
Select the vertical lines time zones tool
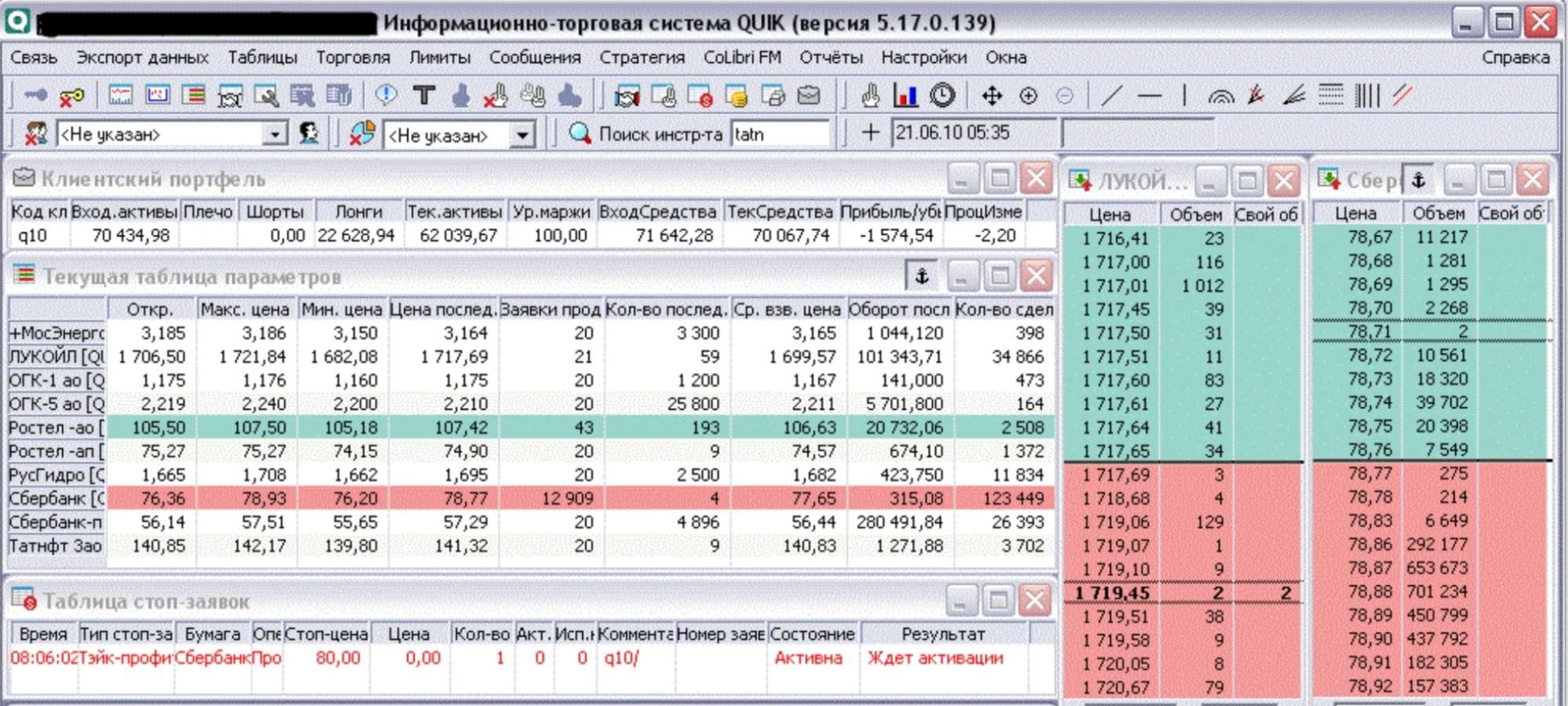(x=1366, y=96)
